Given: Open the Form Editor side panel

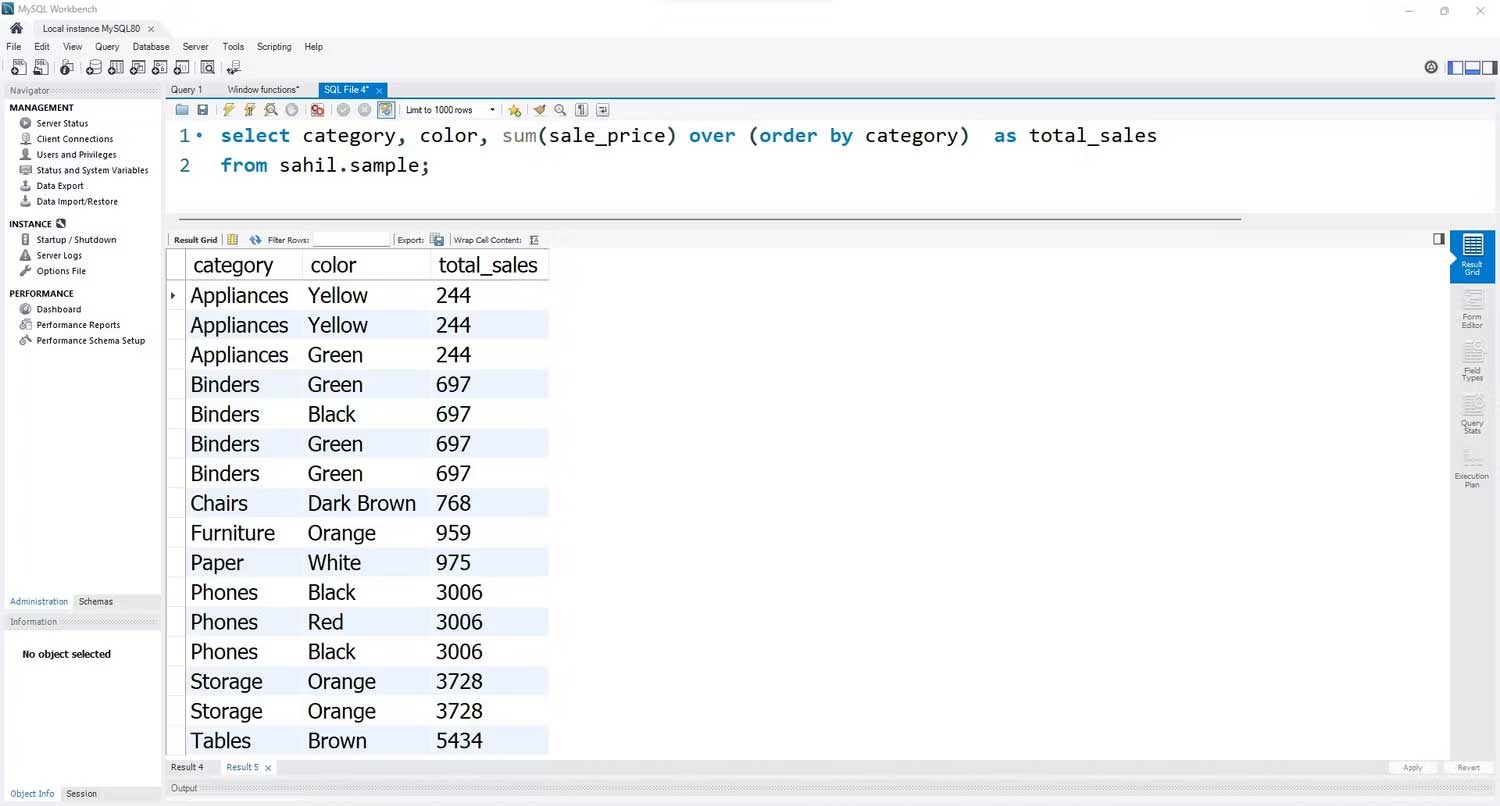Looking at the screenshot, I should 1472,308.
